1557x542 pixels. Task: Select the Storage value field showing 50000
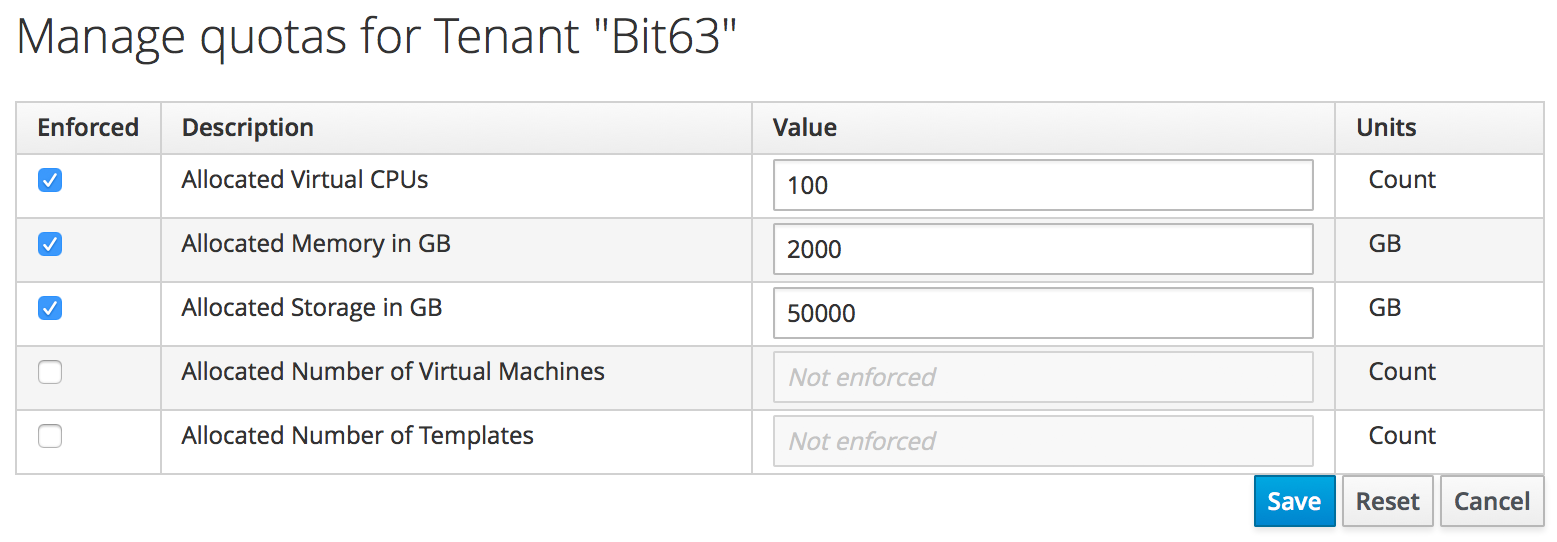point(1042,313)
